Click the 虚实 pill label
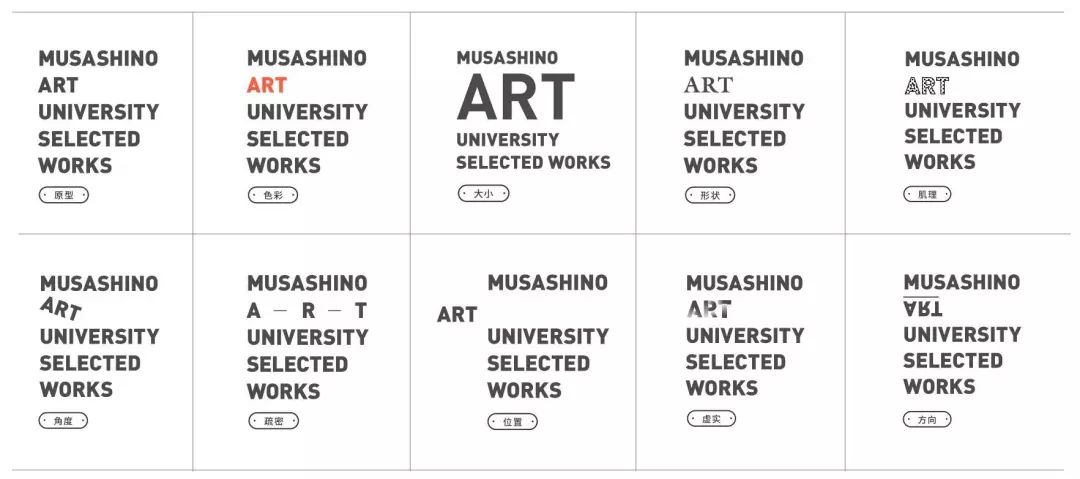The height and width of the screenshot is (479, 1080). point(711,418)
